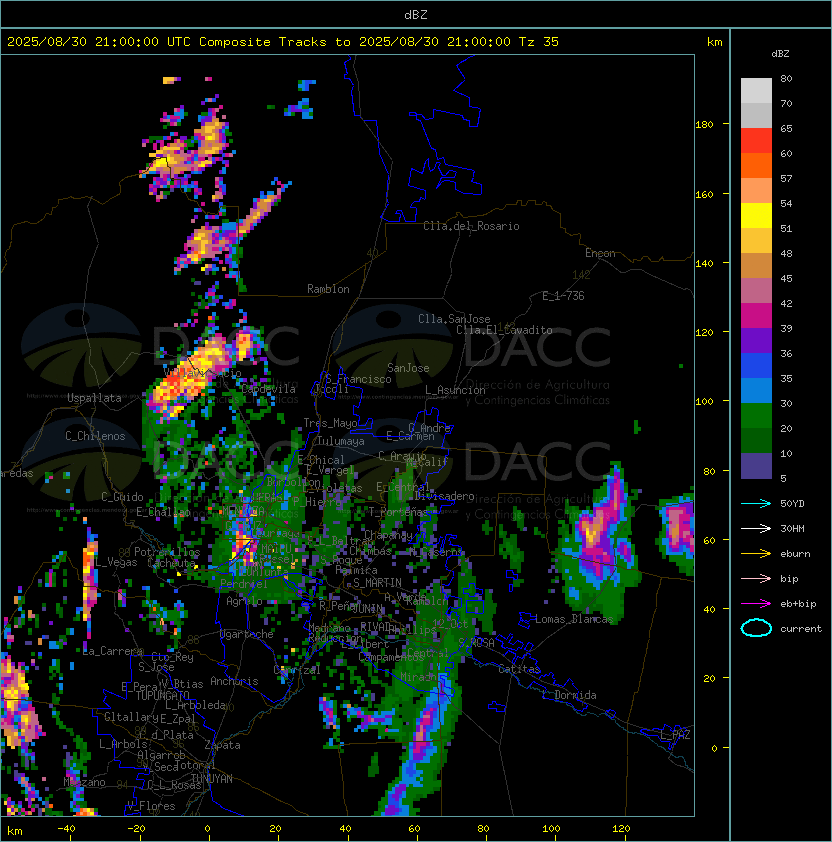Viewport: 832px width, 842px height.
Task: Click the dBZ title at top
Action: (x=416, y=15)
